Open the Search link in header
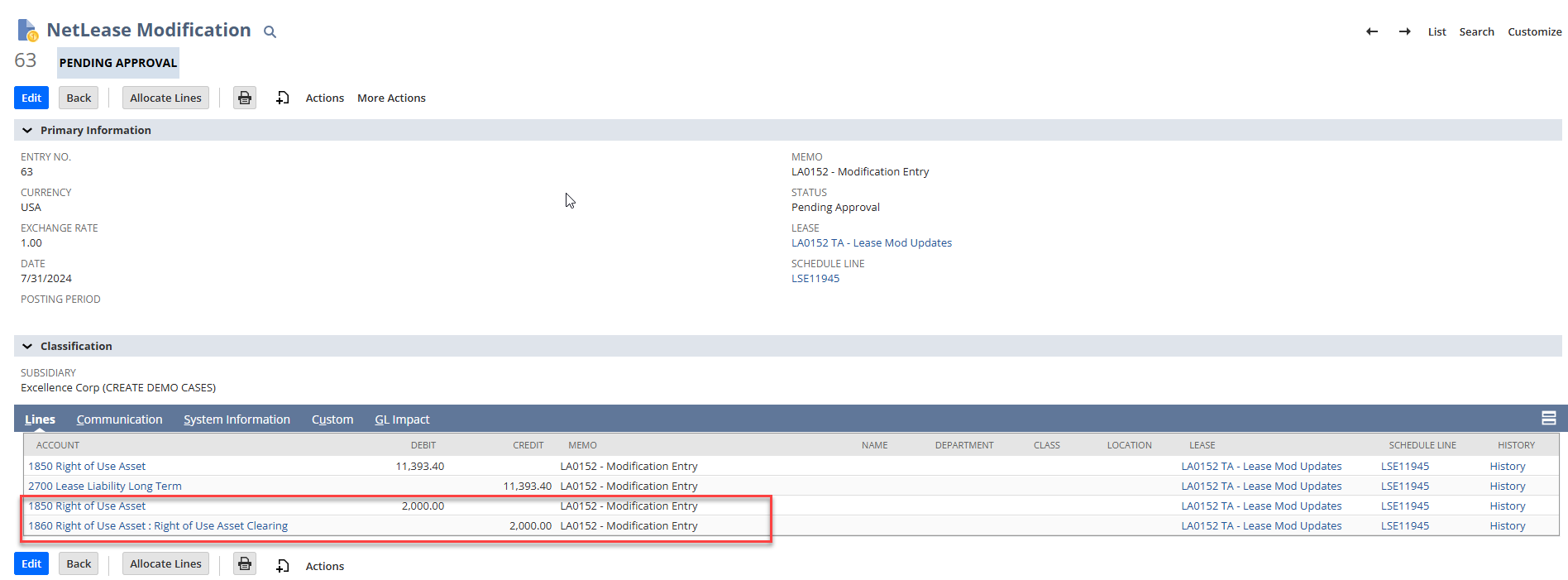The height and width of the screenshot is (580, 1568). coord(1476,31)
